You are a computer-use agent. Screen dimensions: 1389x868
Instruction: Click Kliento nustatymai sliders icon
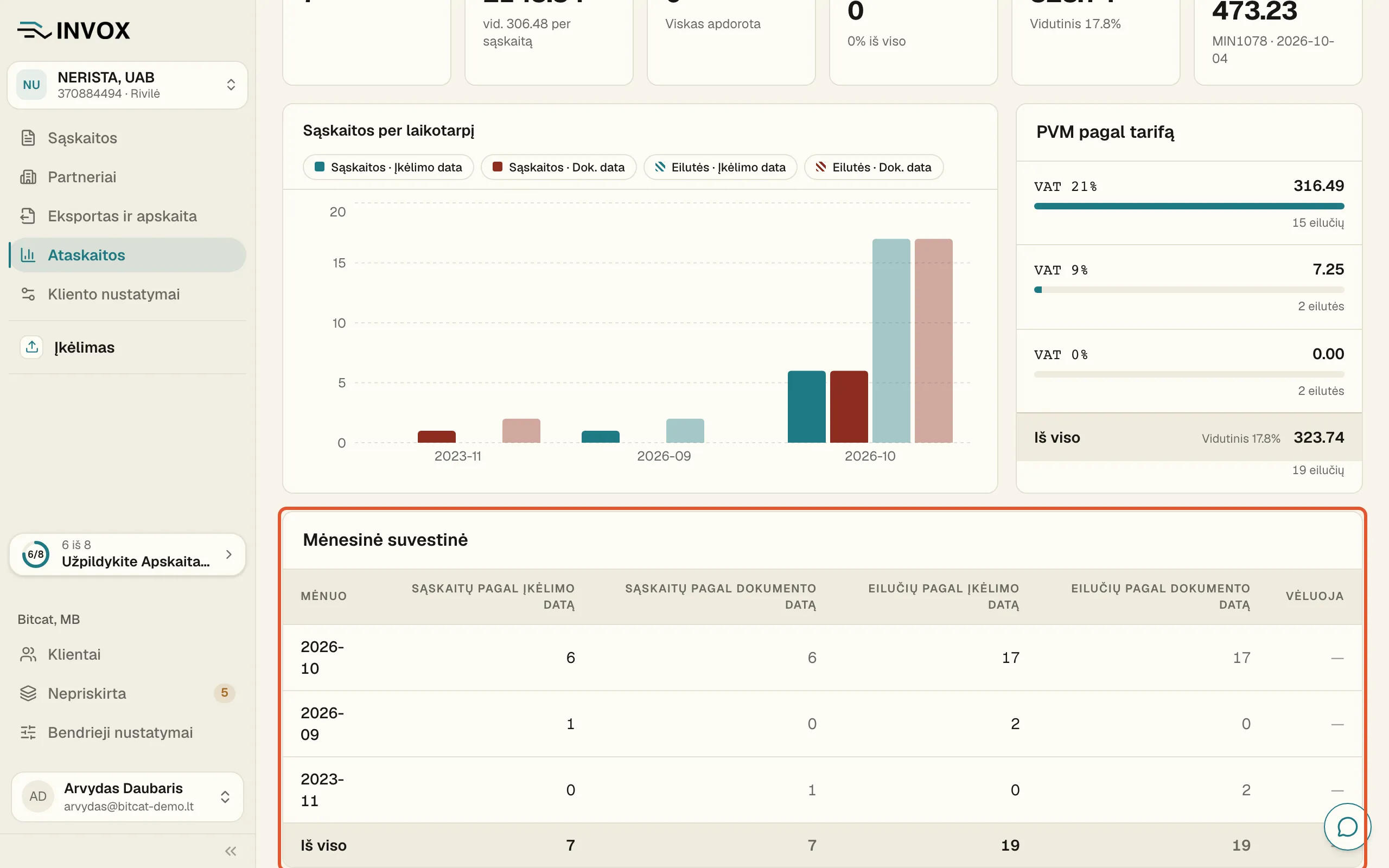[x=28, y=294]
